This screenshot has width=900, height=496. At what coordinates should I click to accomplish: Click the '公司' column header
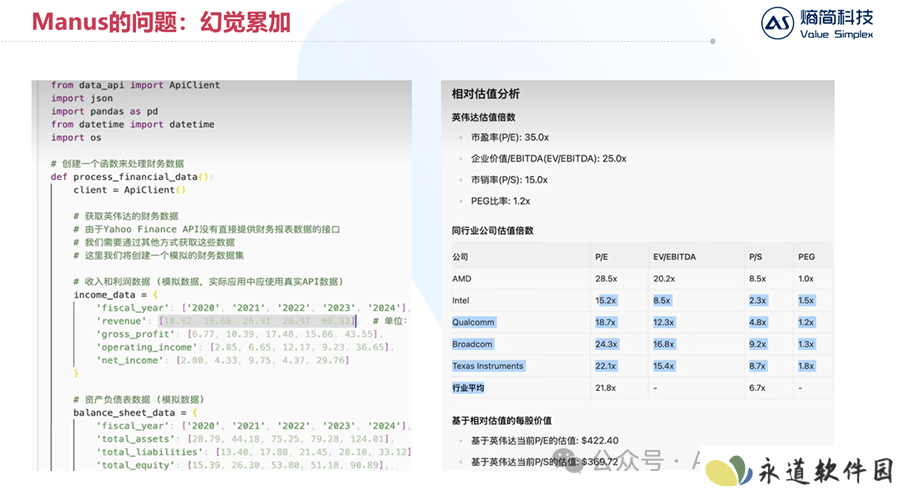pos(460,257)
